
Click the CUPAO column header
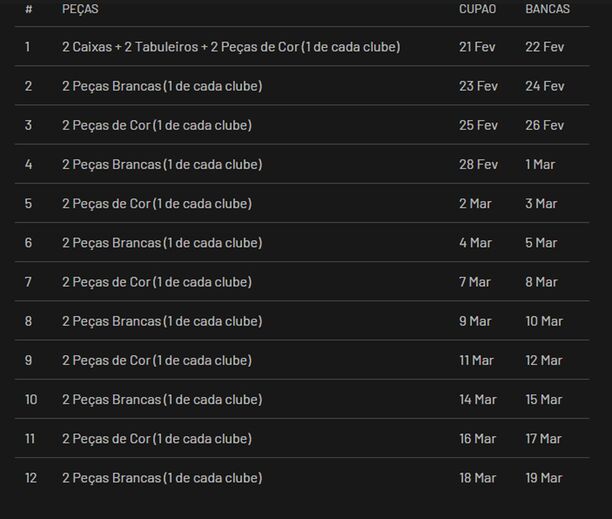click(477, 9)
